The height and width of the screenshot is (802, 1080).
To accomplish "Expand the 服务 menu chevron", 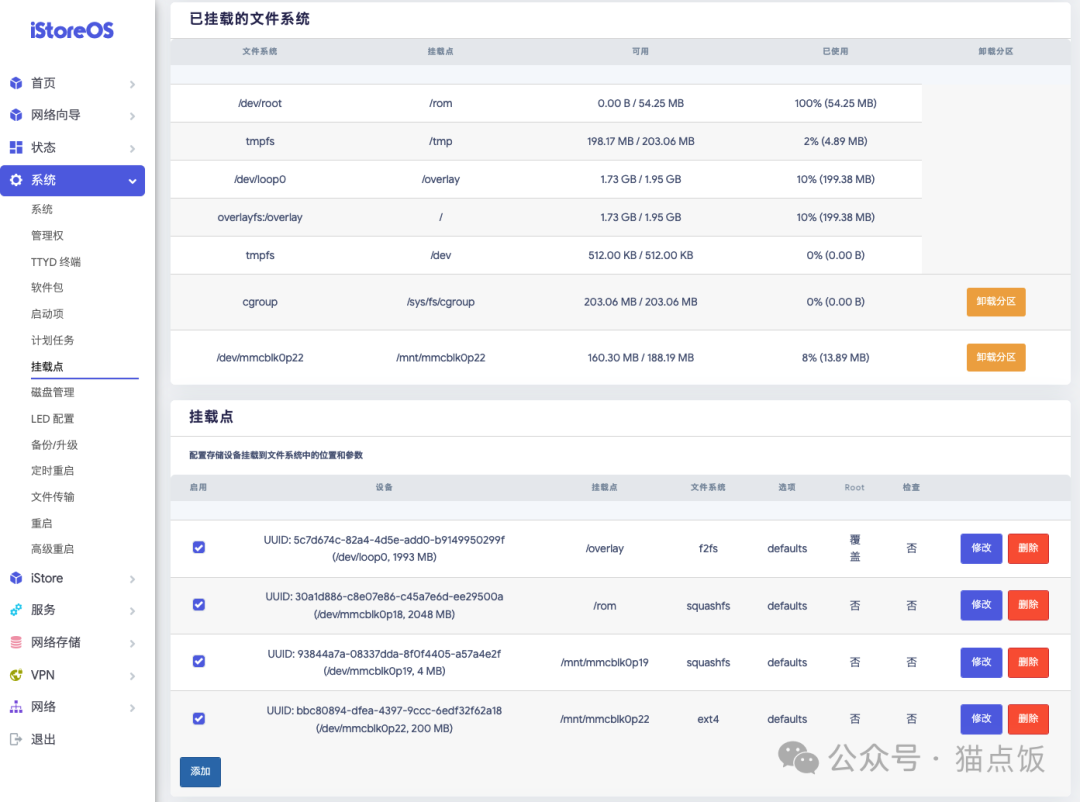I will click(x=131, y=610).
